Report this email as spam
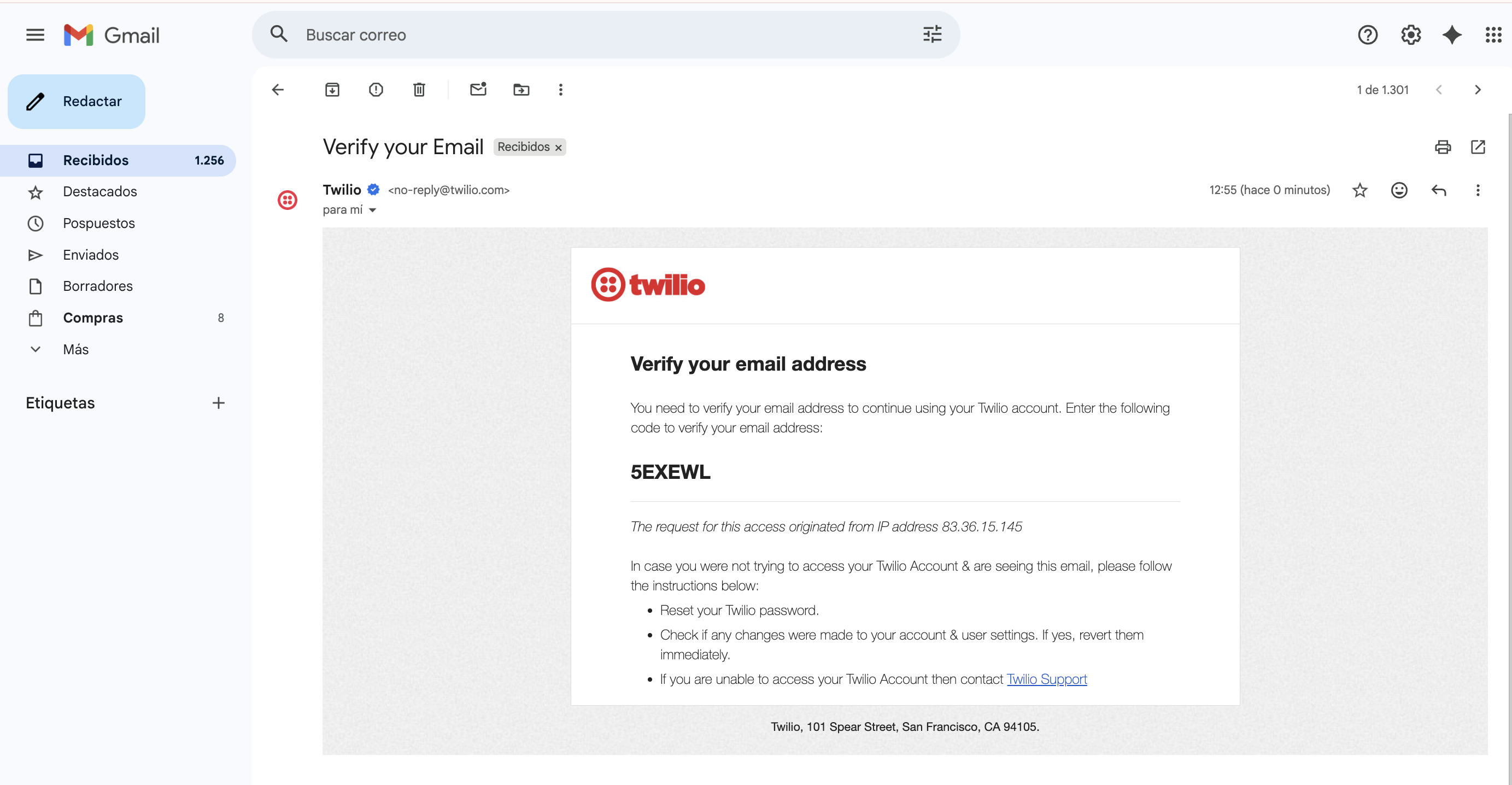 pos(376,90)
